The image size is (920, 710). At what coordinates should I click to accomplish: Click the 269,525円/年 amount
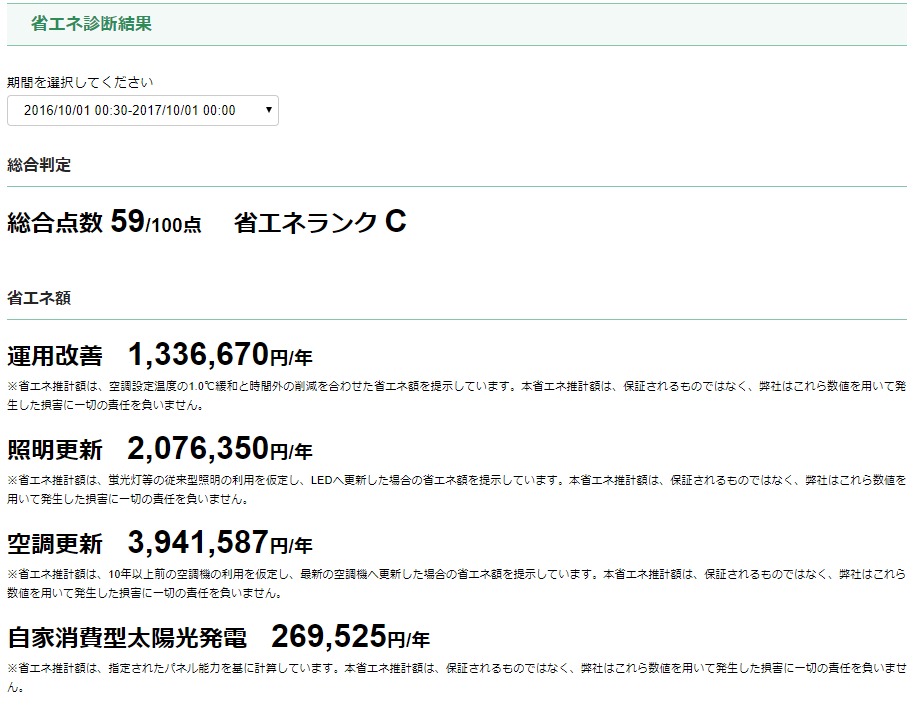(x=350, y=636)
